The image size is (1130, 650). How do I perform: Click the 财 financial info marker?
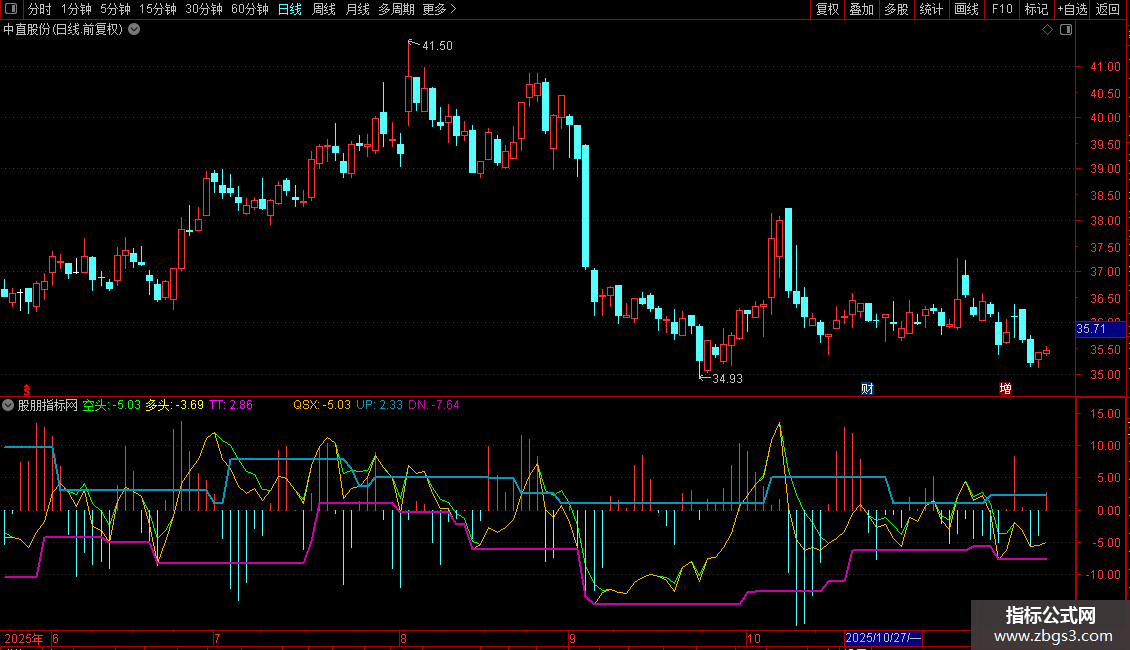tap(867, 388)
